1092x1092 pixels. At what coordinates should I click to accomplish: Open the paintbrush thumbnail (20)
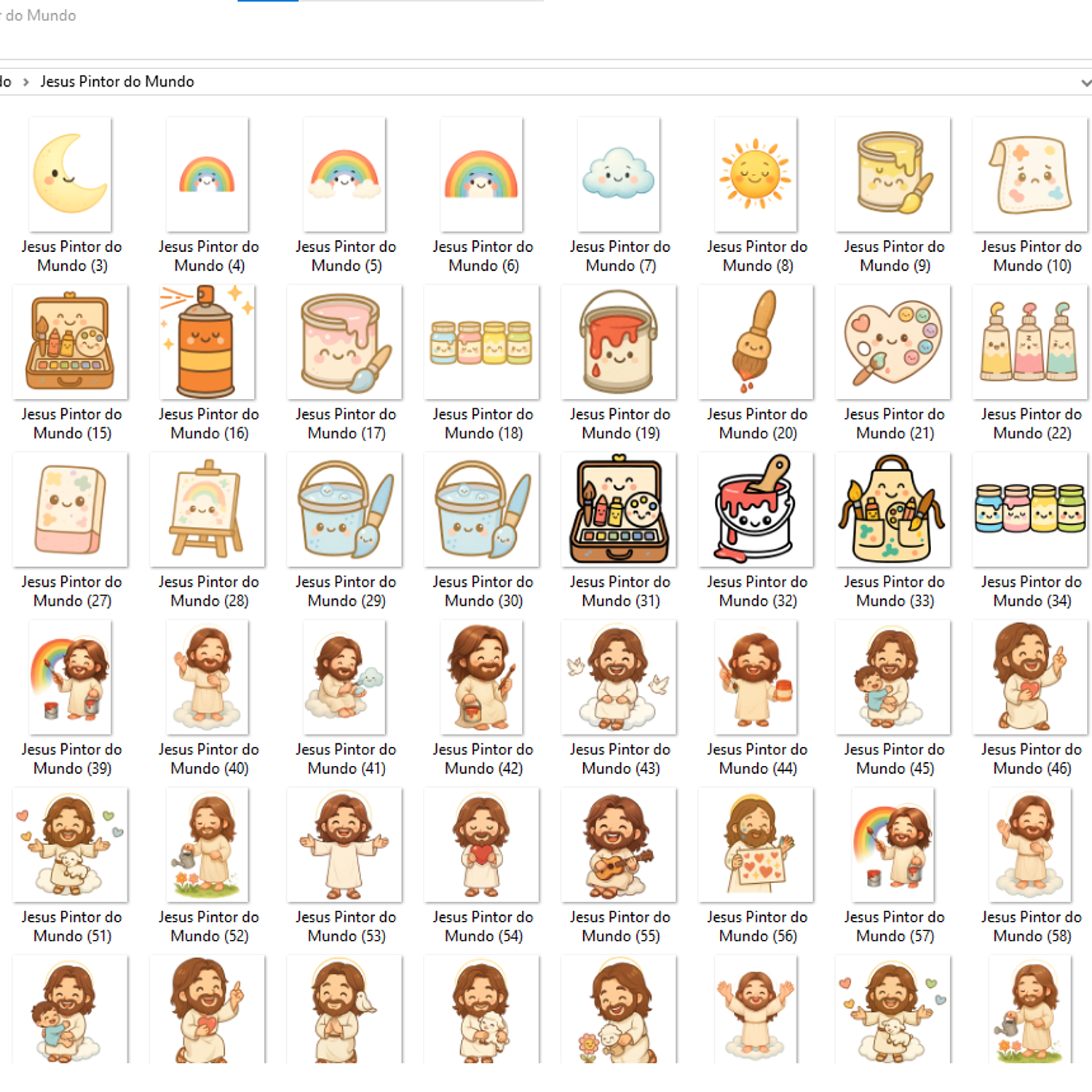click(756, 342)
